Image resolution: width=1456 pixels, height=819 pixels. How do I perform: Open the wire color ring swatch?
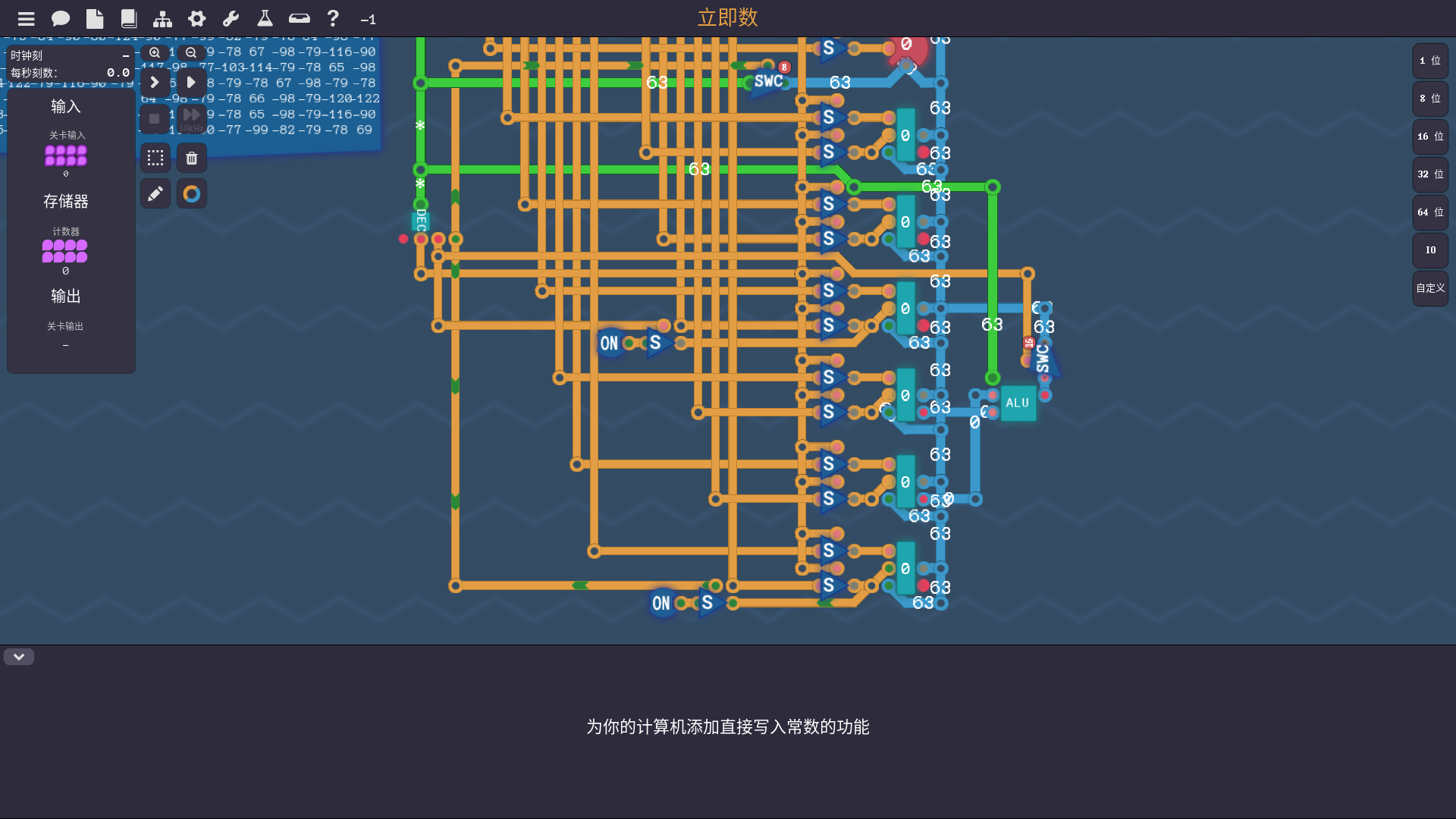point(192,194)
